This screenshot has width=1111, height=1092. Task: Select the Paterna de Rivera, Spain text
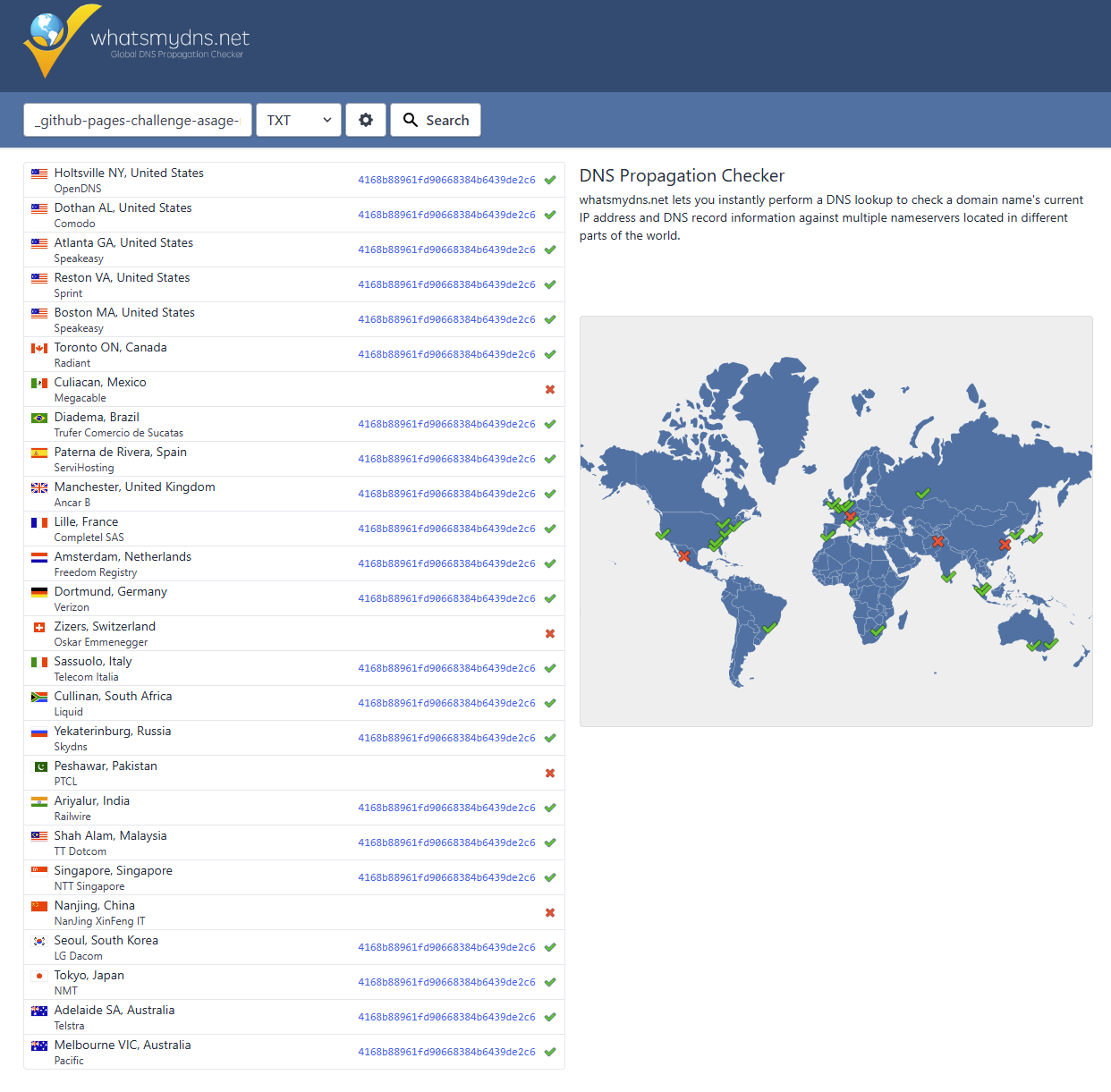(x=120, y=452)
